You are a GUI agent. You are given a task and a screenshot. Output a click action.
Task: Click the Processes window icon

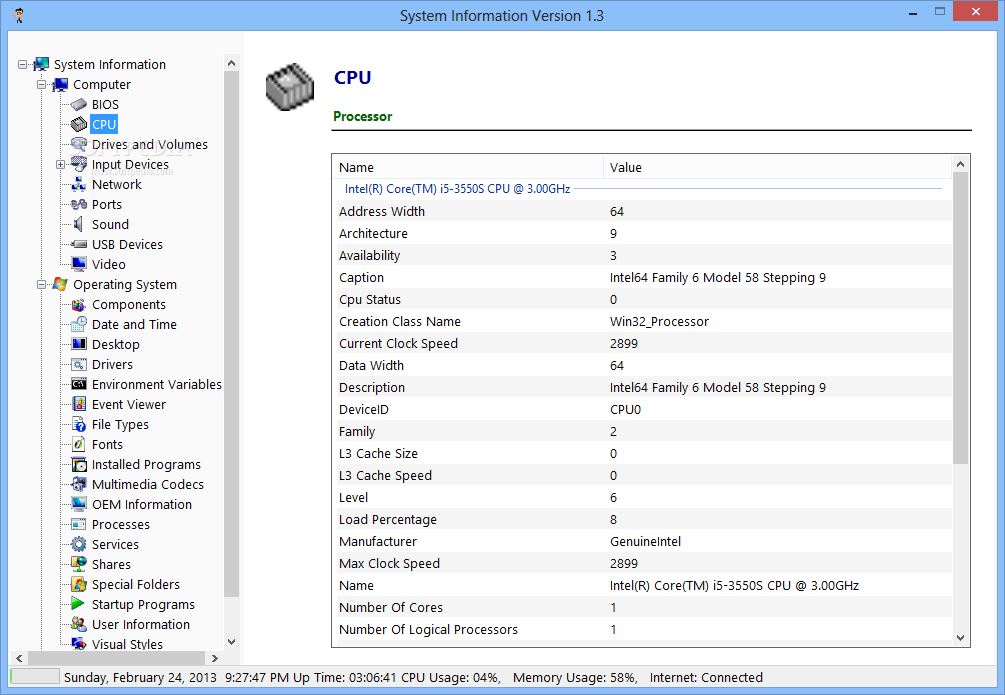[78, 524]
